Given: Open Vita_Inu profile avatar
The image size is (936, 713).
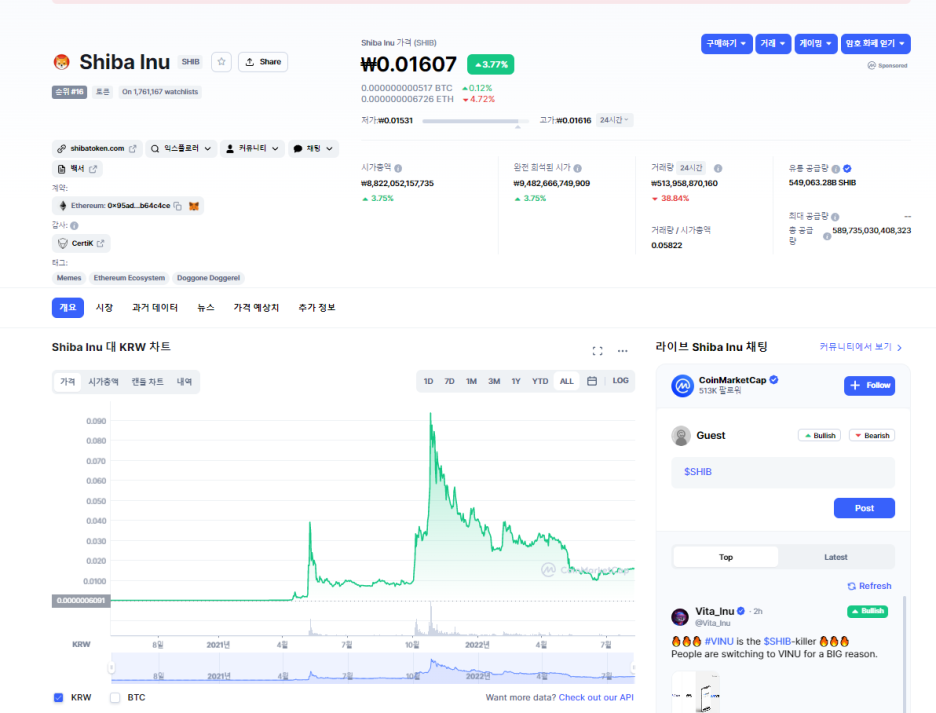Looking at the screenshot, I should pyautogui.click(x=680, y=616).
